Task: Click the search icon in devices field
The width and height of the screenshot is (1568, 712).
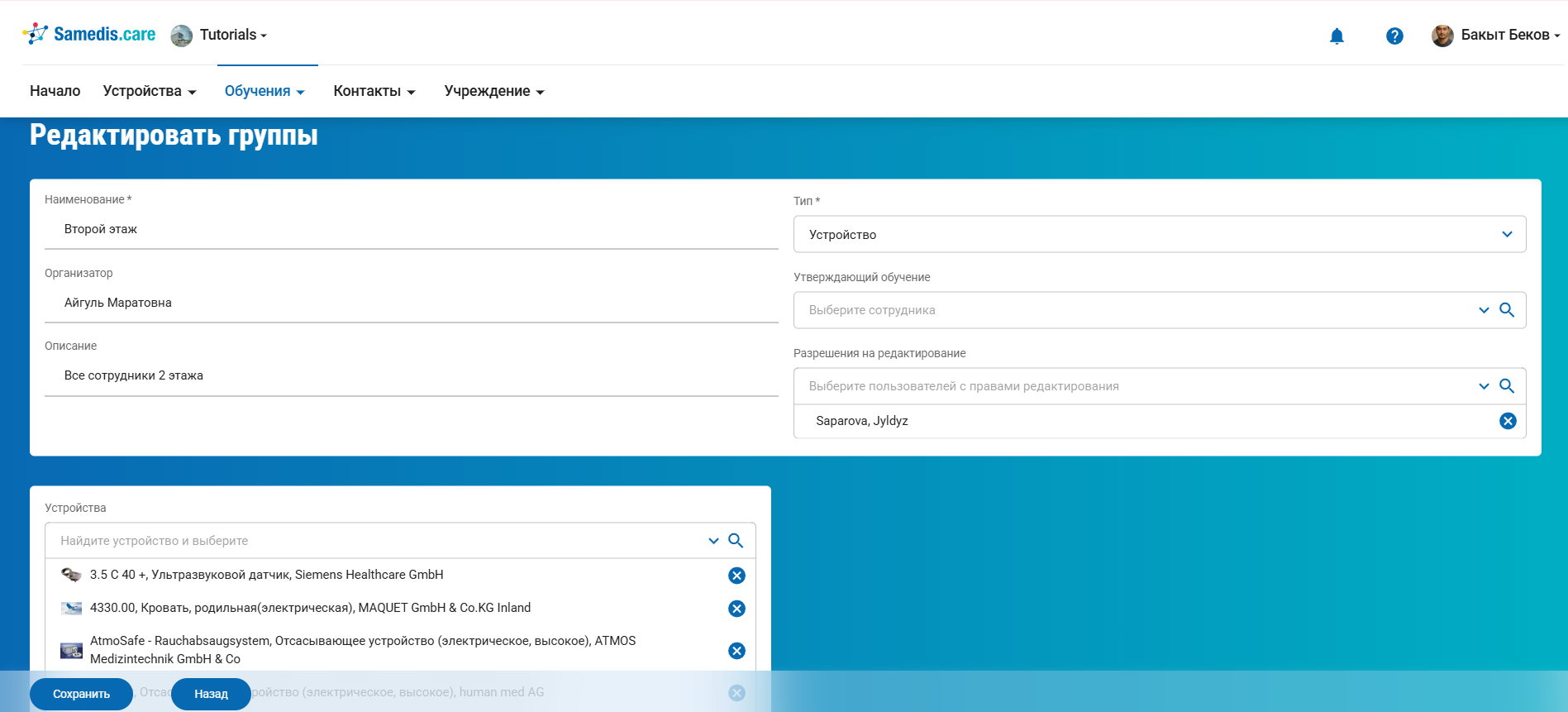Action: (735, 541)
